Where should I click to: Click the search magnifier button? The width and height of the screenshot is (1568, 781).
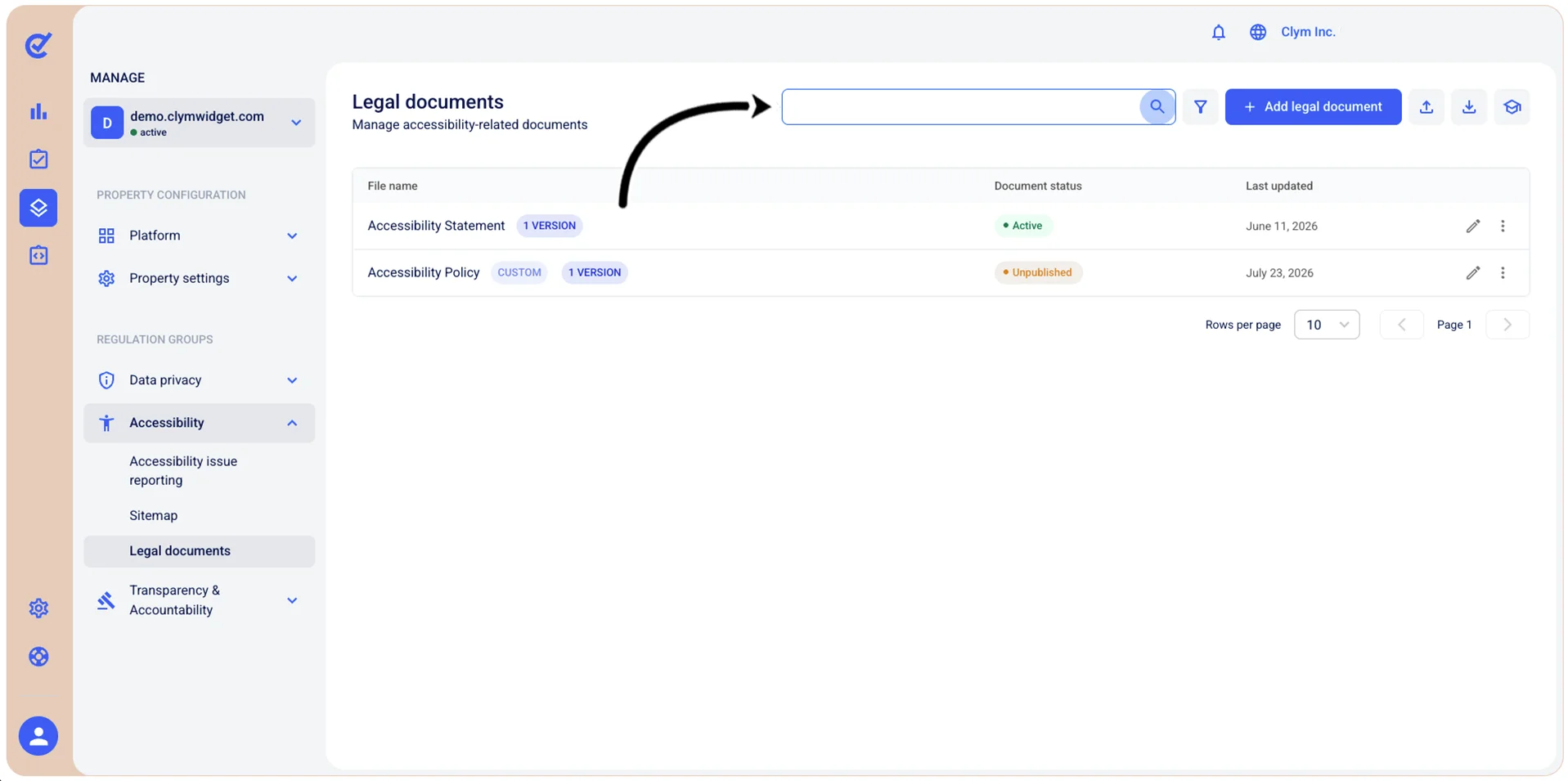pos(1157,106)
